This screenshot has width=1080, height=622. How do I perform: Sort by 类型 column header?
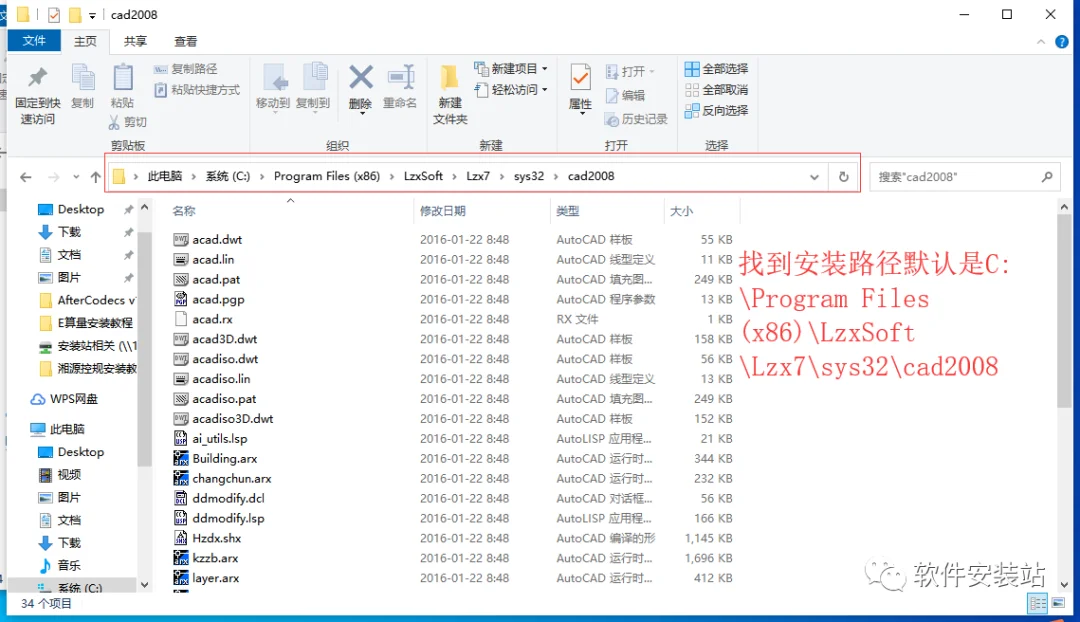(568, 211)
